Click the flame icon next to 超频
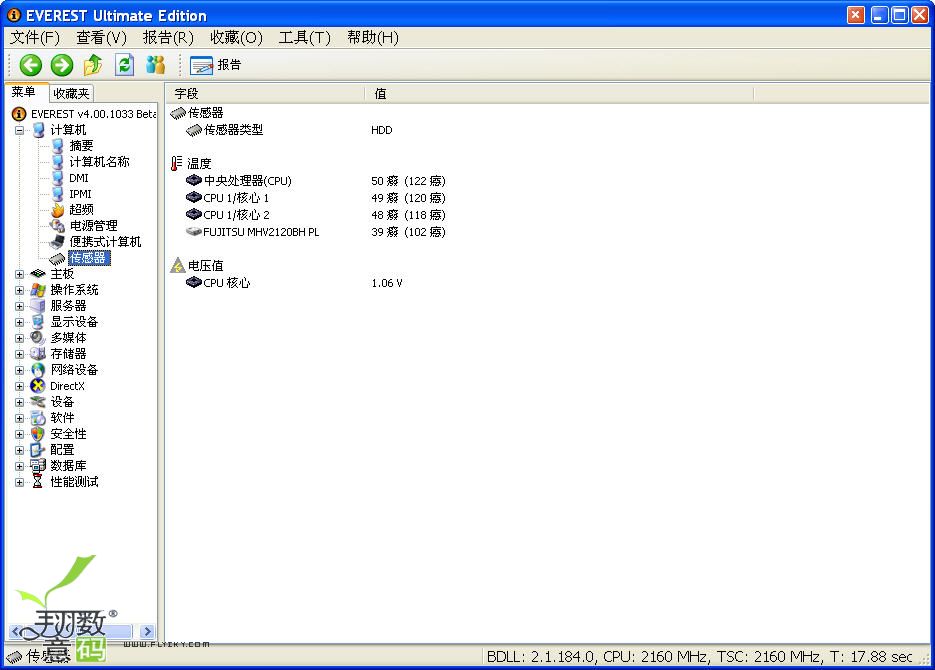 coord(58,210)
